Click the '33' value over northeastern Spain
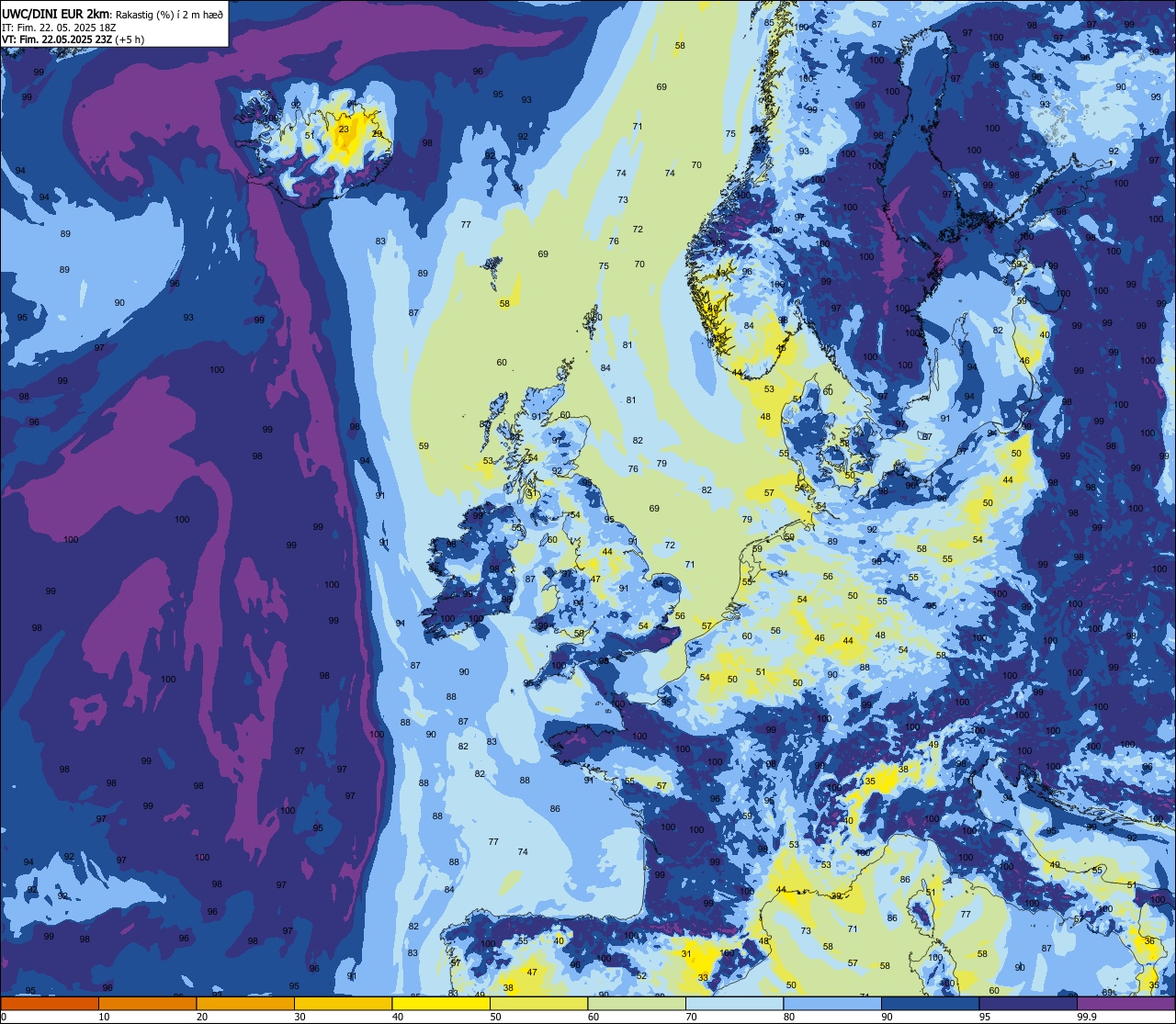 point(703,978)
